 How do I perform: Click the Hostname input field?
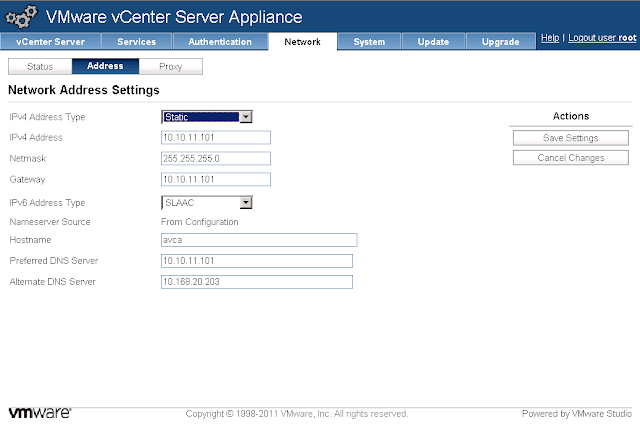[x=259, y=240]
